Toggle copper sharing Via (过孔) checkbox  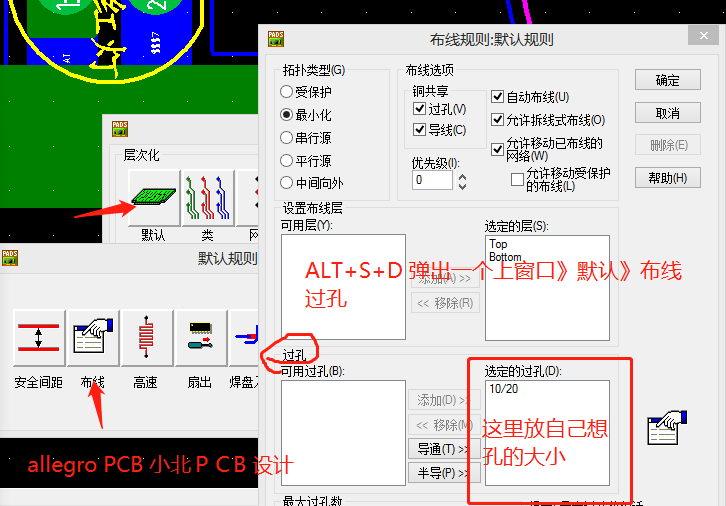419,109
